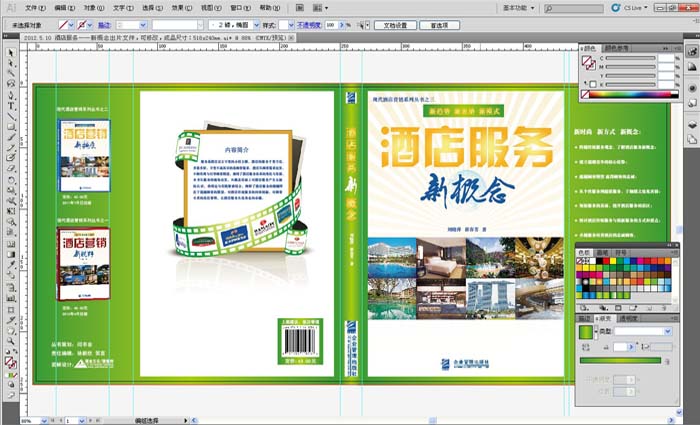Viewport: 700px width, 425px height.
Task: Open the 窗口(W) menu
Action: [x=241, y=8]
